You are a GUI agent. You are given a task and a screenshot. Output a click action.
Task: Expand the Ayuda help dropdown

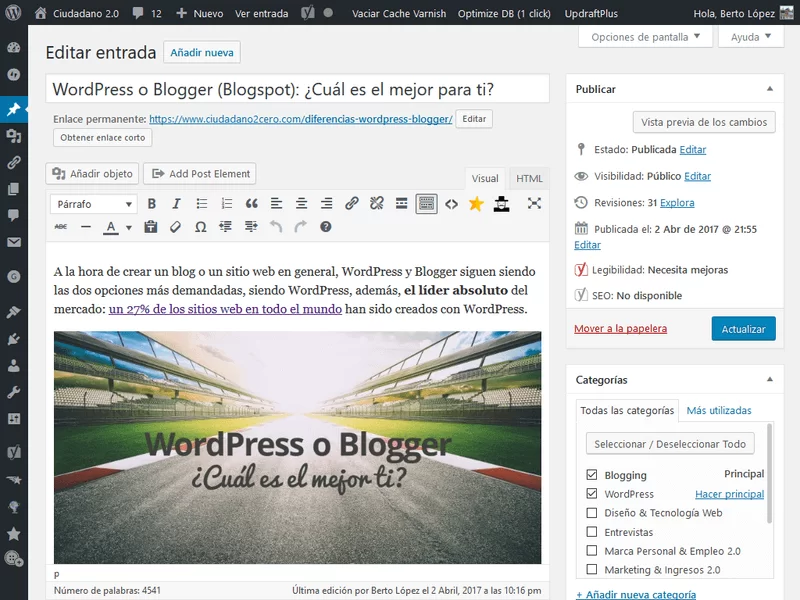pos(751,37)
